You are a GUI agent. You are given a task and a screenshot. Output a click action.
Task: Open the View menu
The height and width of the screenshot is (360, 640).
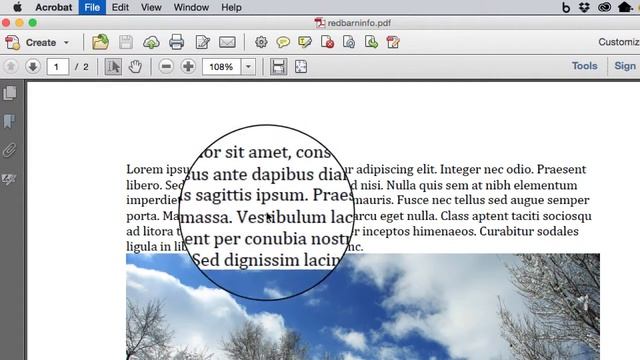[x=151, y=7]
